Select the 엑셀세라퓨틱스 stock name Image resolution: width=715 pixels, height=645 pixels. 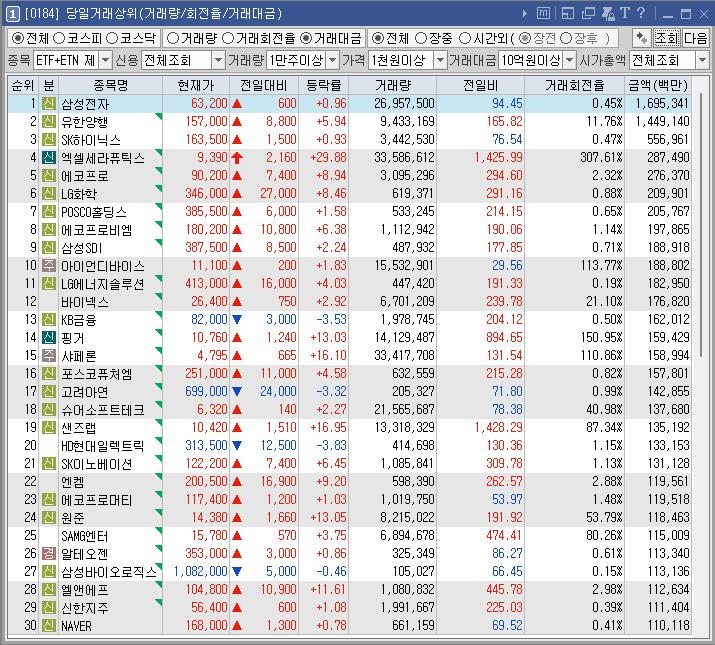(103, 158)
